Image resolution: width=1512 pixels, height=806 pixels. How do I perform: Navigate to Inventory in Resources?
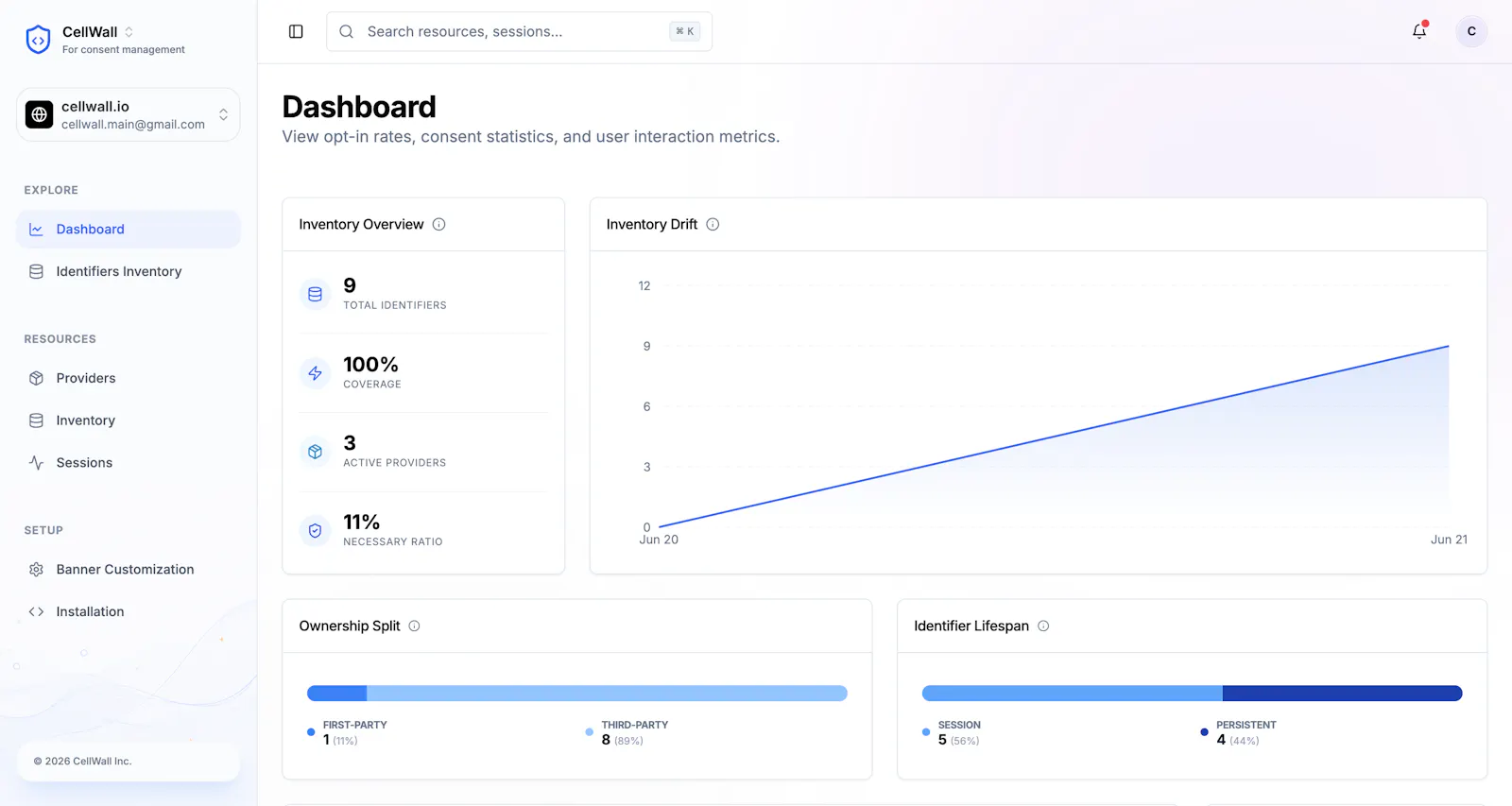(x=129, y=421)
